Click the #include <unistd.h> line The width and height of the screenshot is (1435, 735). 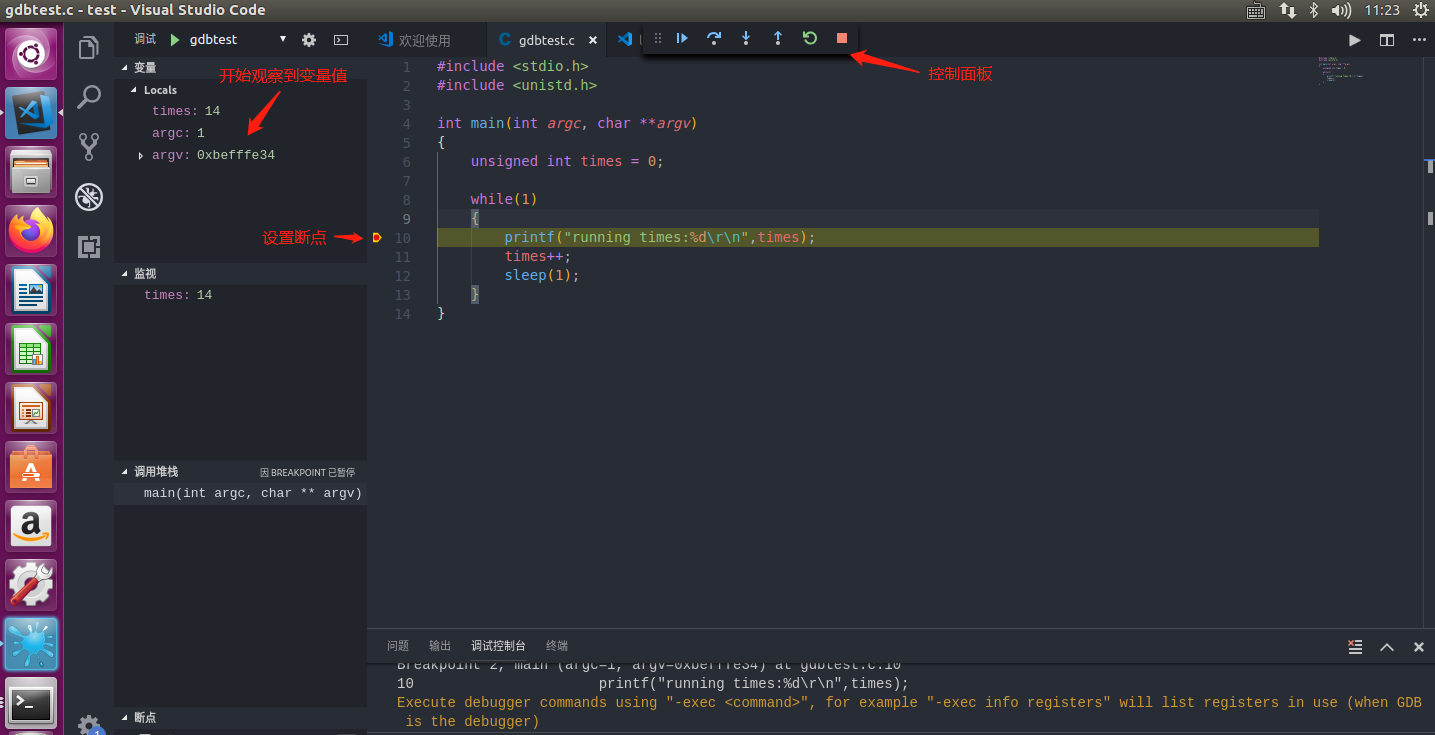point(517,86)
